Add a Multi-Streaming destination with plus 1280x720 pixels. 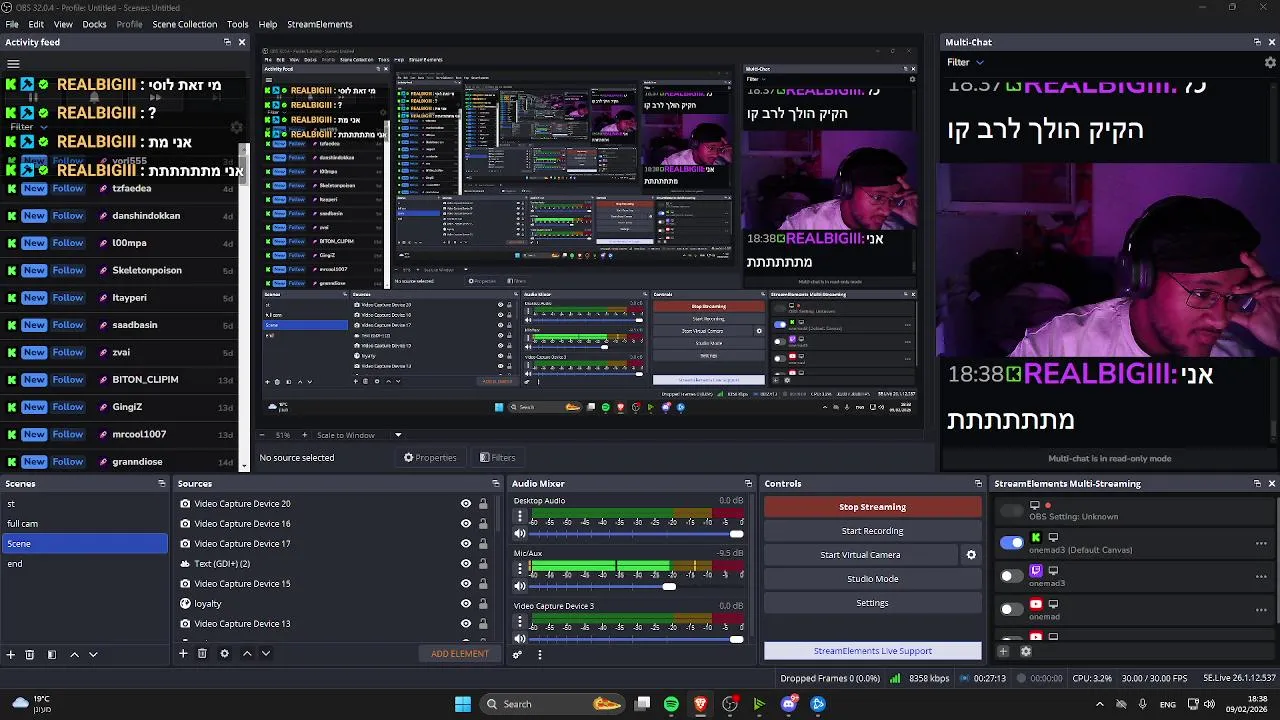[x=1004, y=651]
